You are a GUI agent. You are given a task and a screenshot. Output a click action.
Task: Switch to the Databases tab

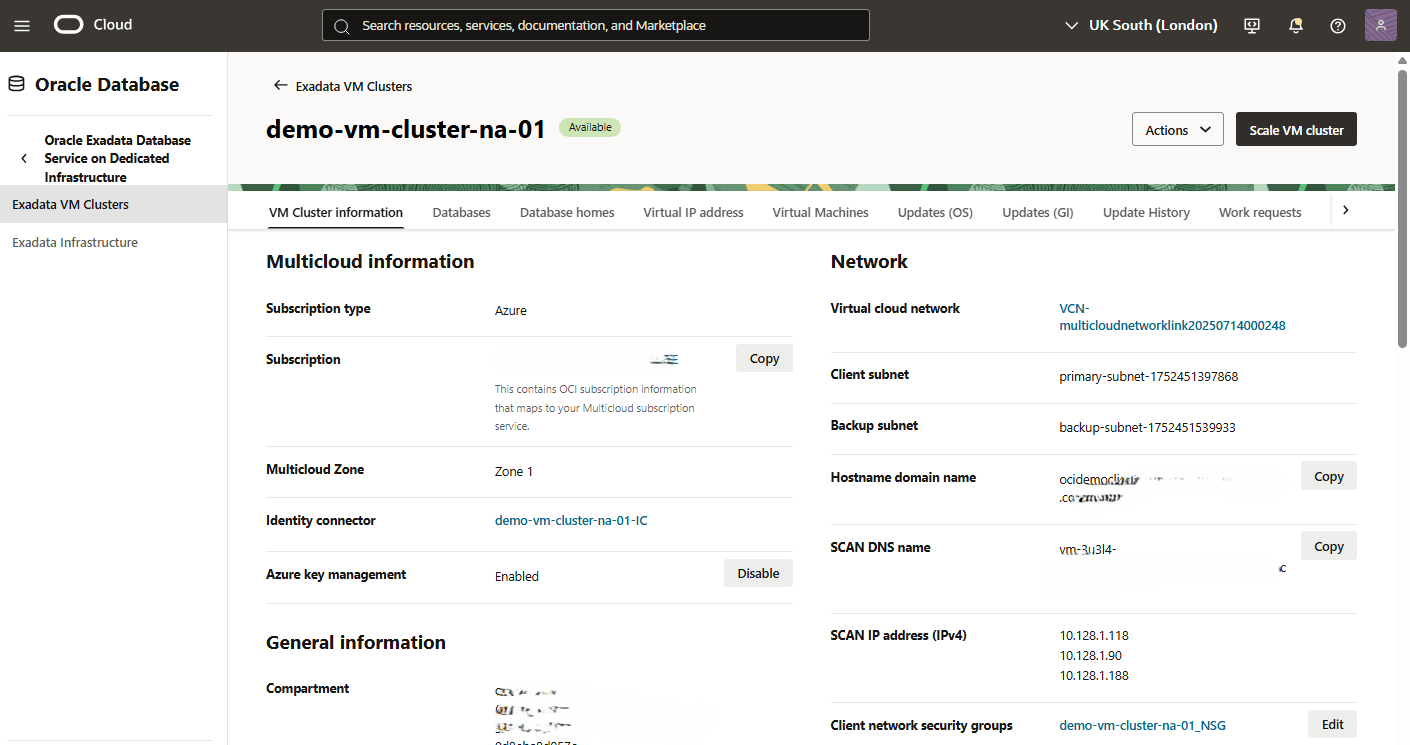(461, 212)
